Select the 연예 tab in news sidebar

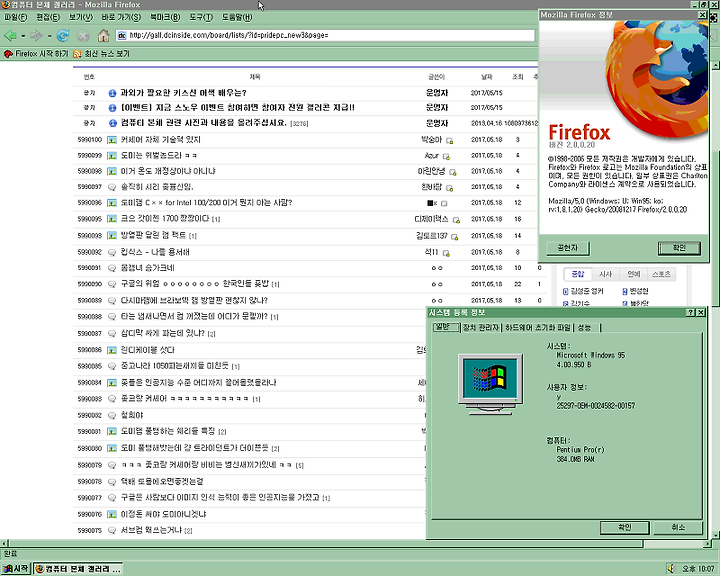(x=634, y=274)
